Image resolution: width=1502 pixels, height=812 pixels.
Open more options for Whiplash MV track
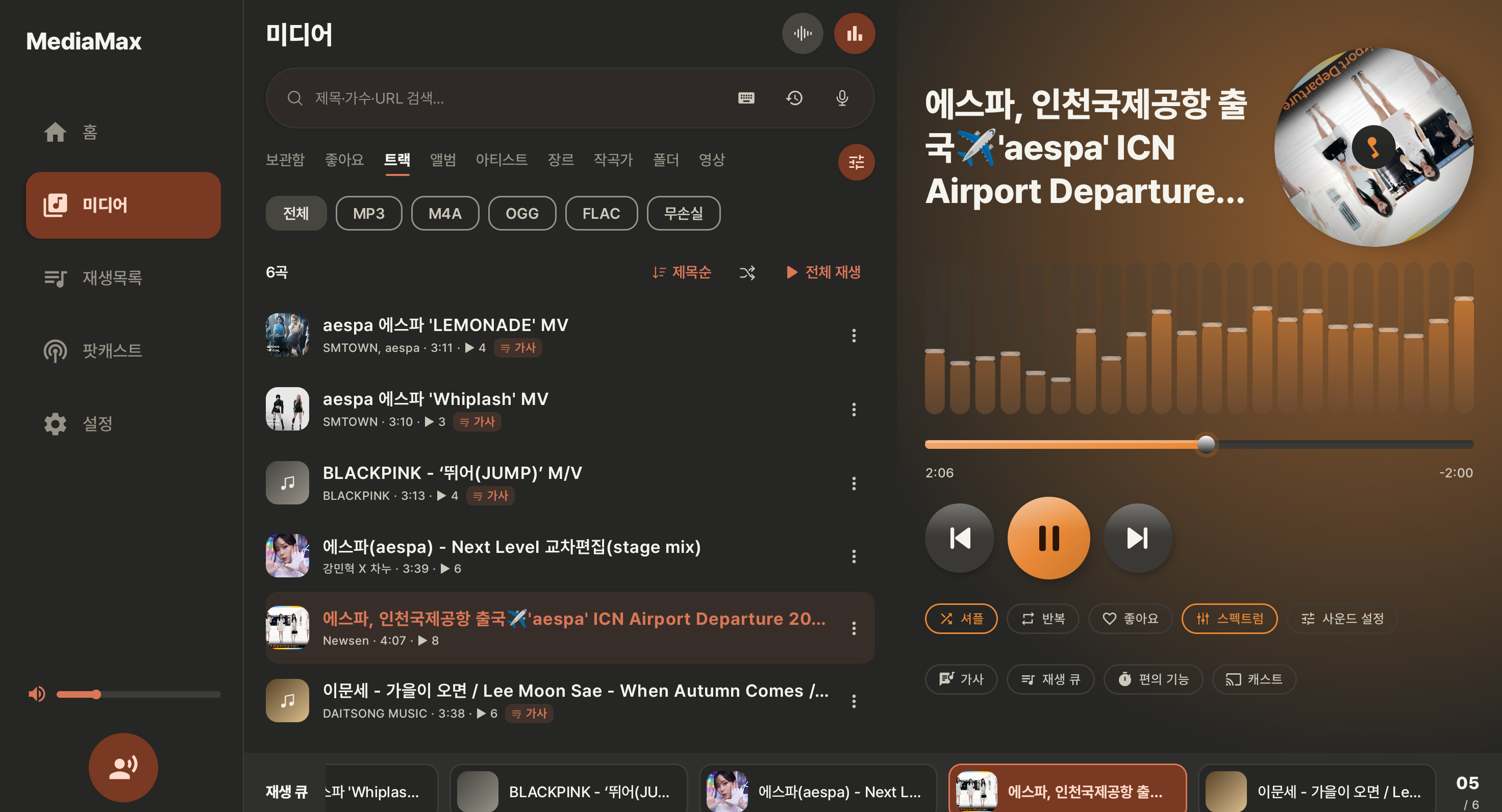[x=854, y=409]
